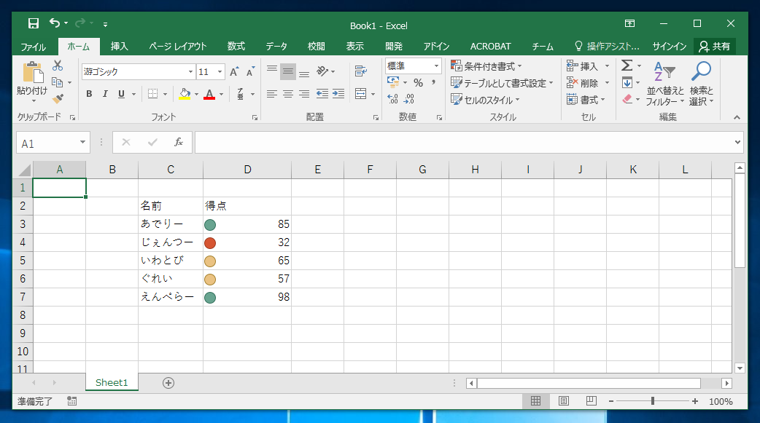The width and height of the screenshot is (760, 423).
Task: Toggle align text left
Action: pyautogui.click(x=272, y=94)
